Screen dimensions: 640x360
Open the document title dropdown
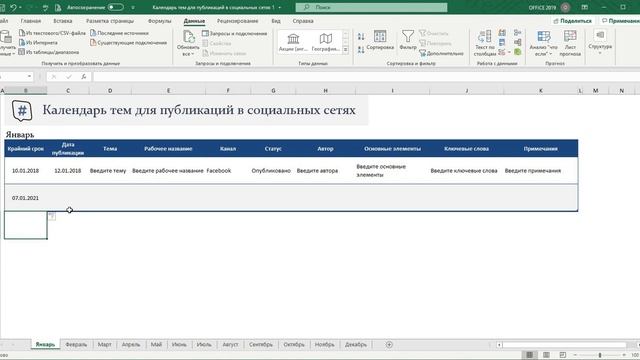tap(280, 8)
